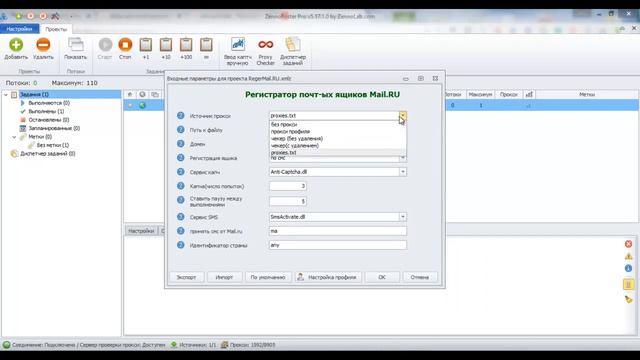
Task: Click the Отмена button
Action: [420, 277]
